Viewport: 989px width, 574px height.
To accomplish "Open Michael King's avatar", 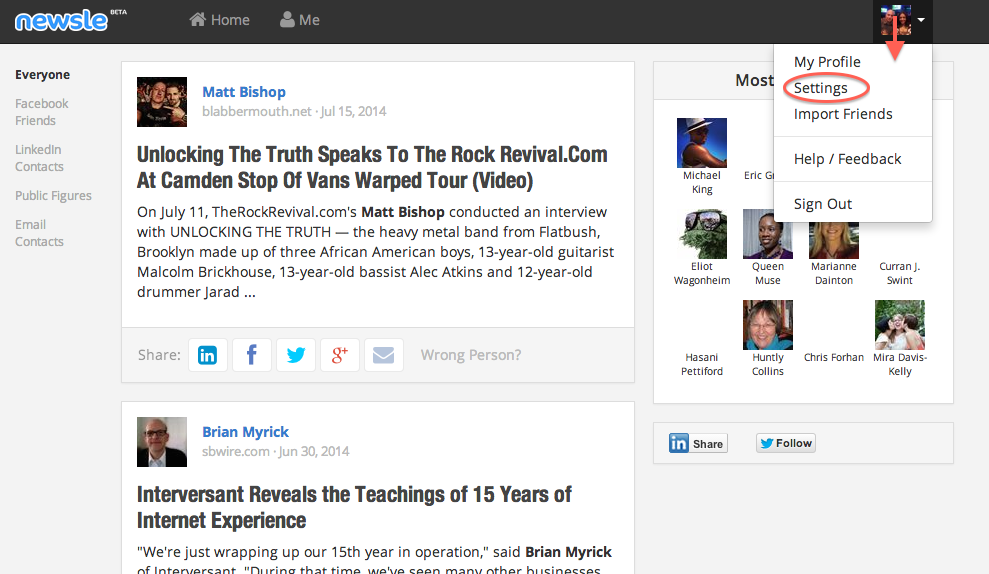I will [x=701, y=143].
